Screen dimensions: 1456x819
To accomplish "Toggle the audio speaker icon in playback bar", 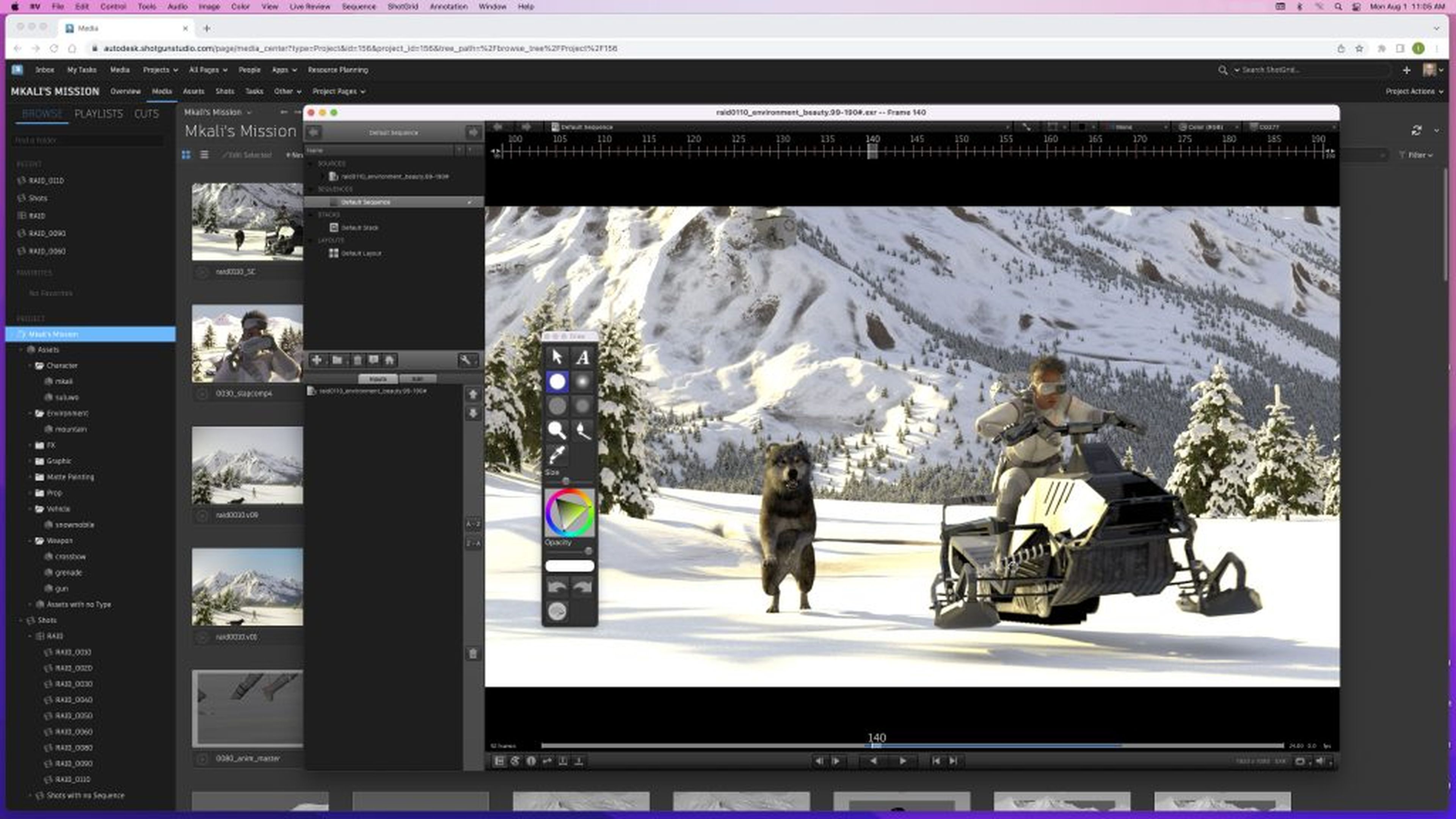I will (1319, 761).
